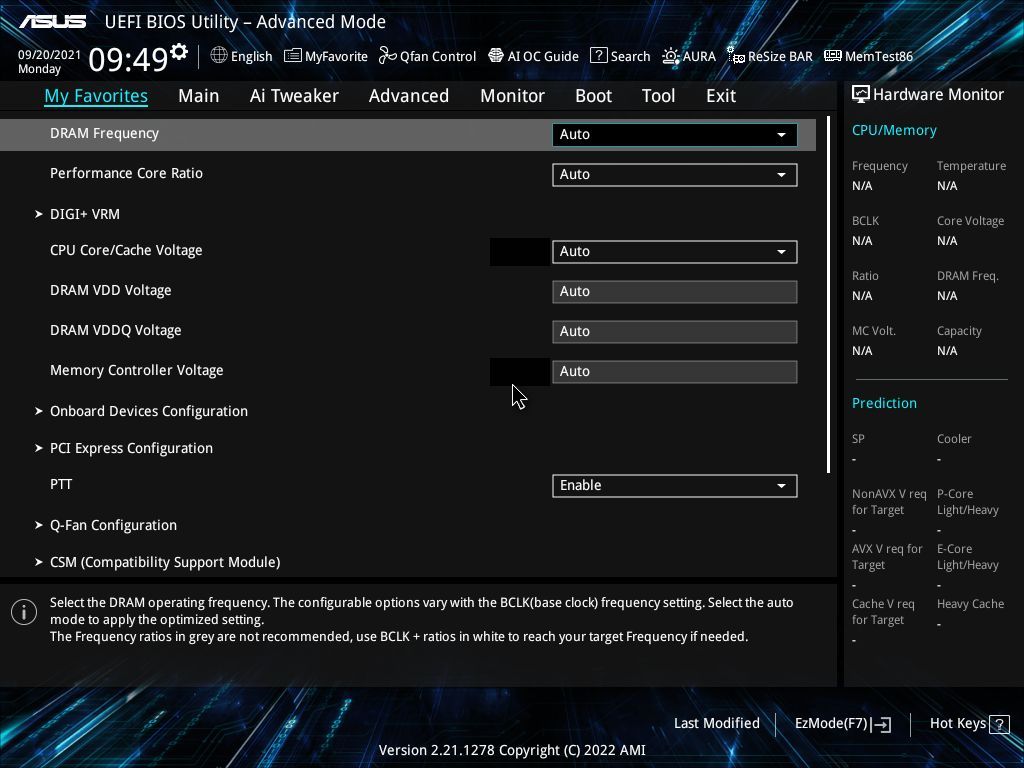Select Performance Core Ratio label
Screen dimensions: 1024x768
(x=126, y=174)
